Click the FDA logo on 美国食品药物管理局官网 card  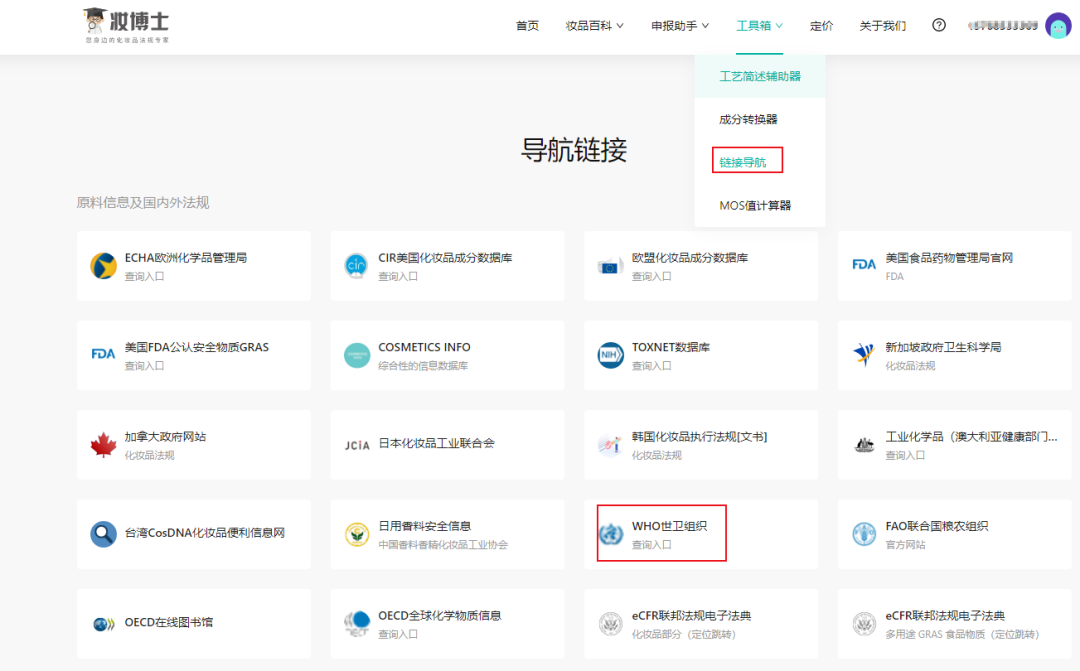(864, 264)
